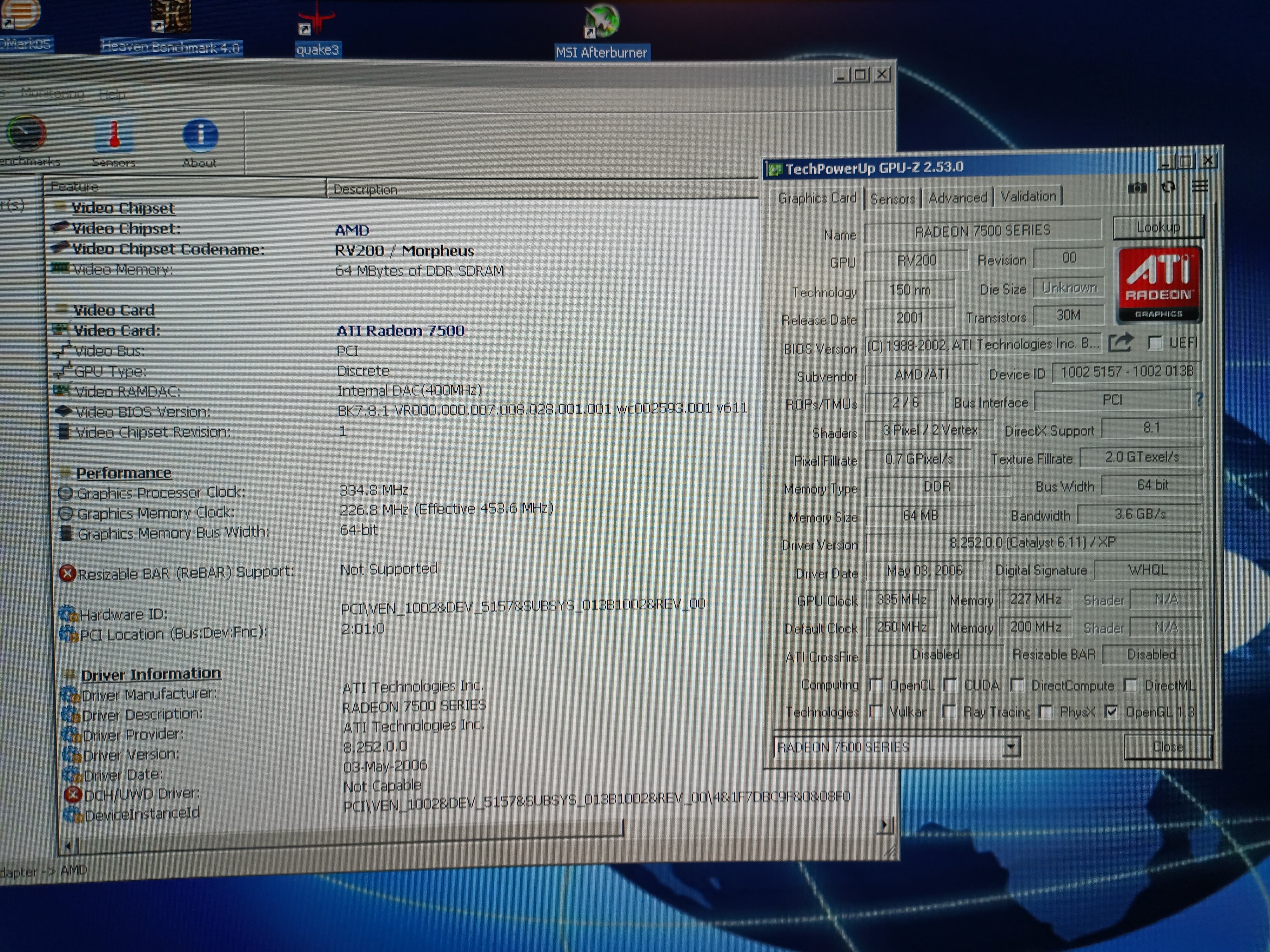Switch to the Advanced tab
The width and height of the screenshot is (1270, 952).
click(x=957, y=198)
